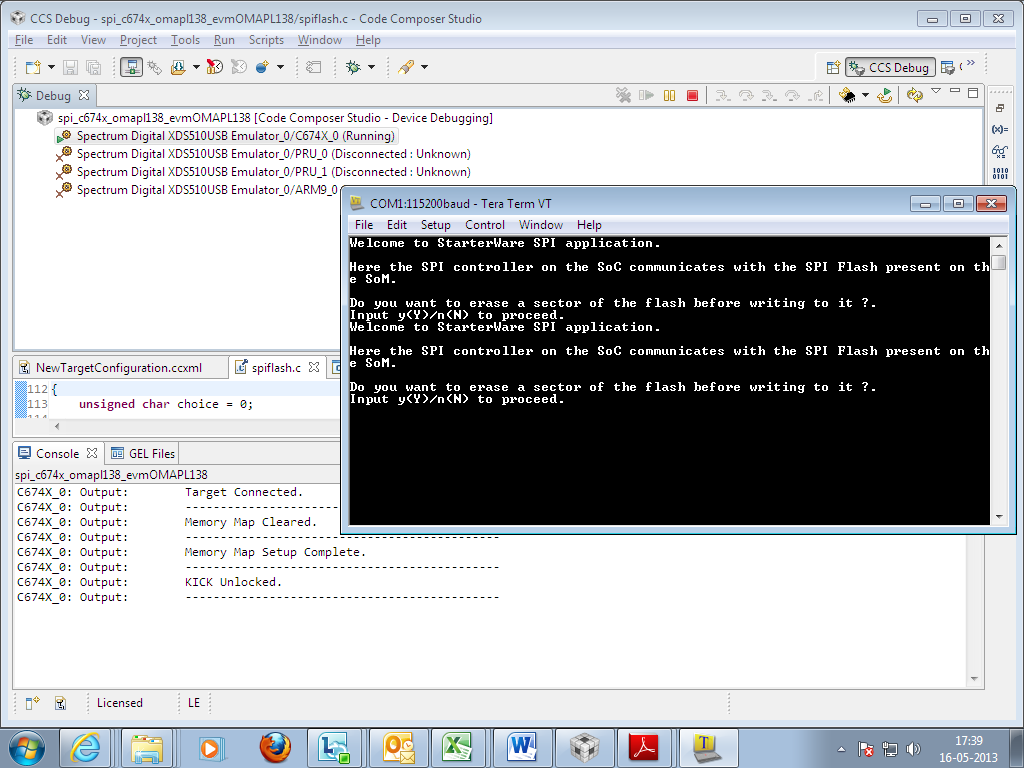
Task: Open the New wizard icon in toolbar
Action: (x=32, y=67)
